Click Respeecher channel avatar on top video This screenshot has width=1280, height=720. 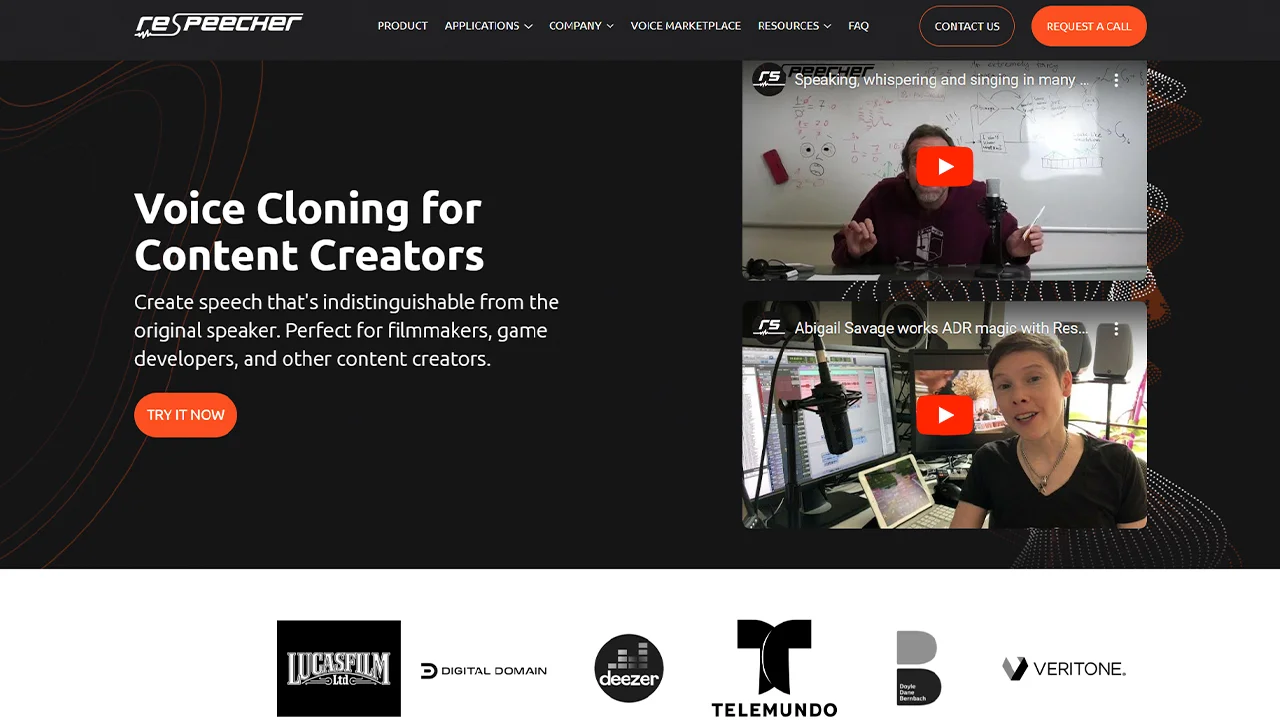[769, 80]
